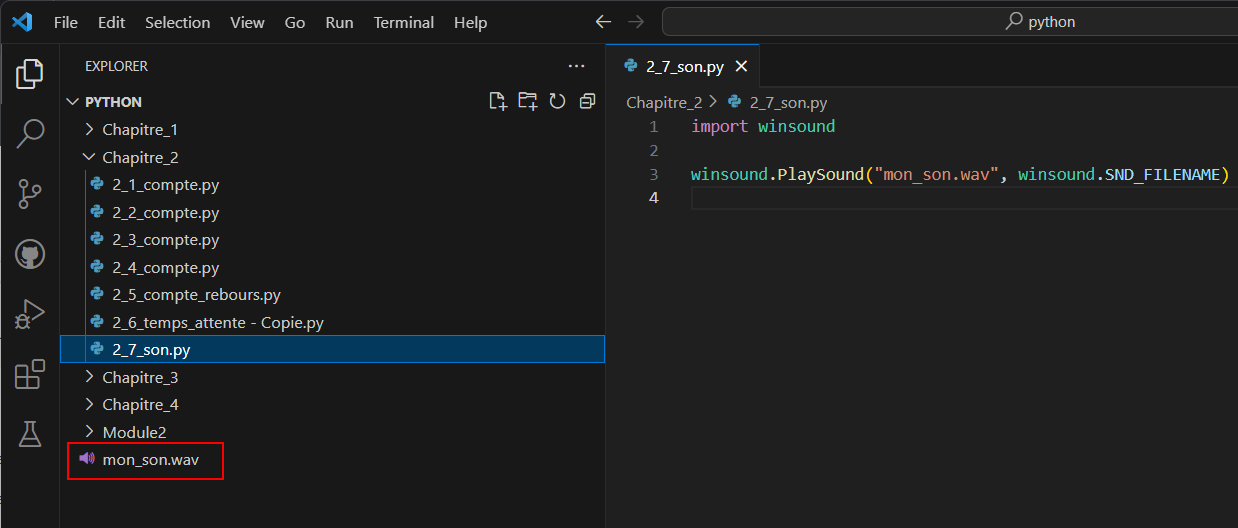Close the 2_7_son.py editor tab

pos(741,67)
